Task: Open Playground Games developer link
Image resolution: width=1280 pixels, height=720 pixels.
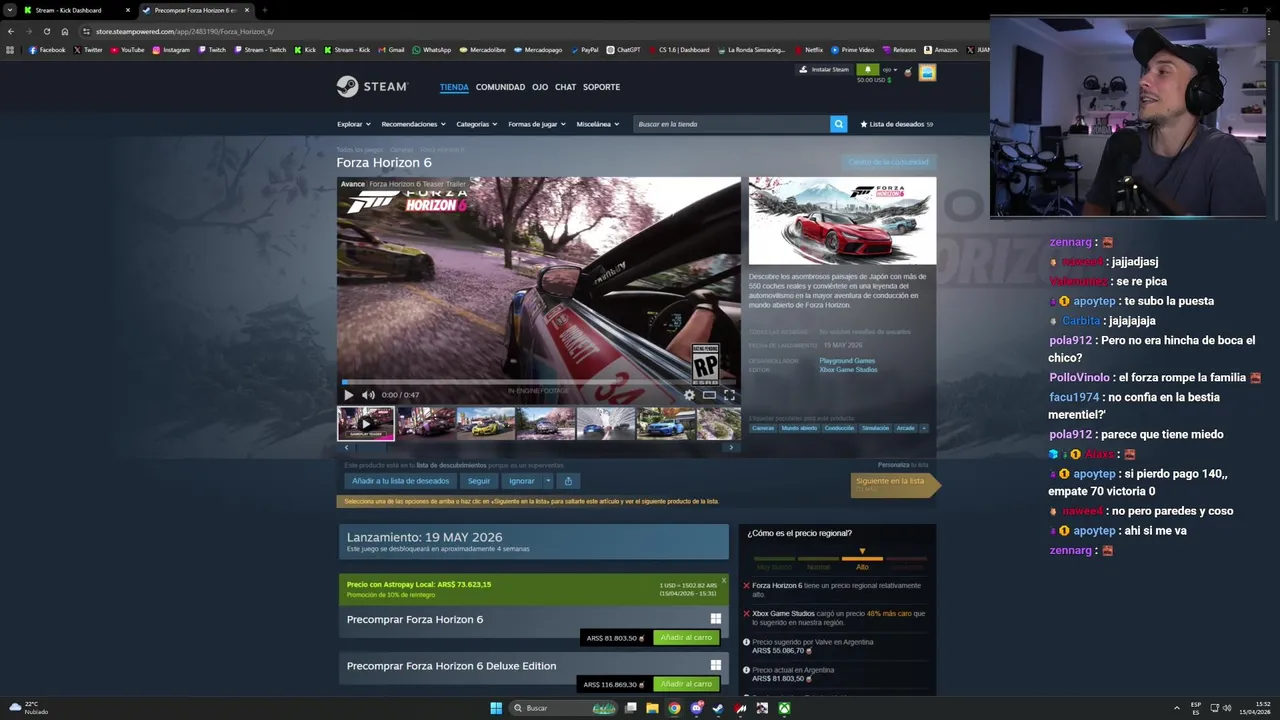Action: tap(847, 361)
